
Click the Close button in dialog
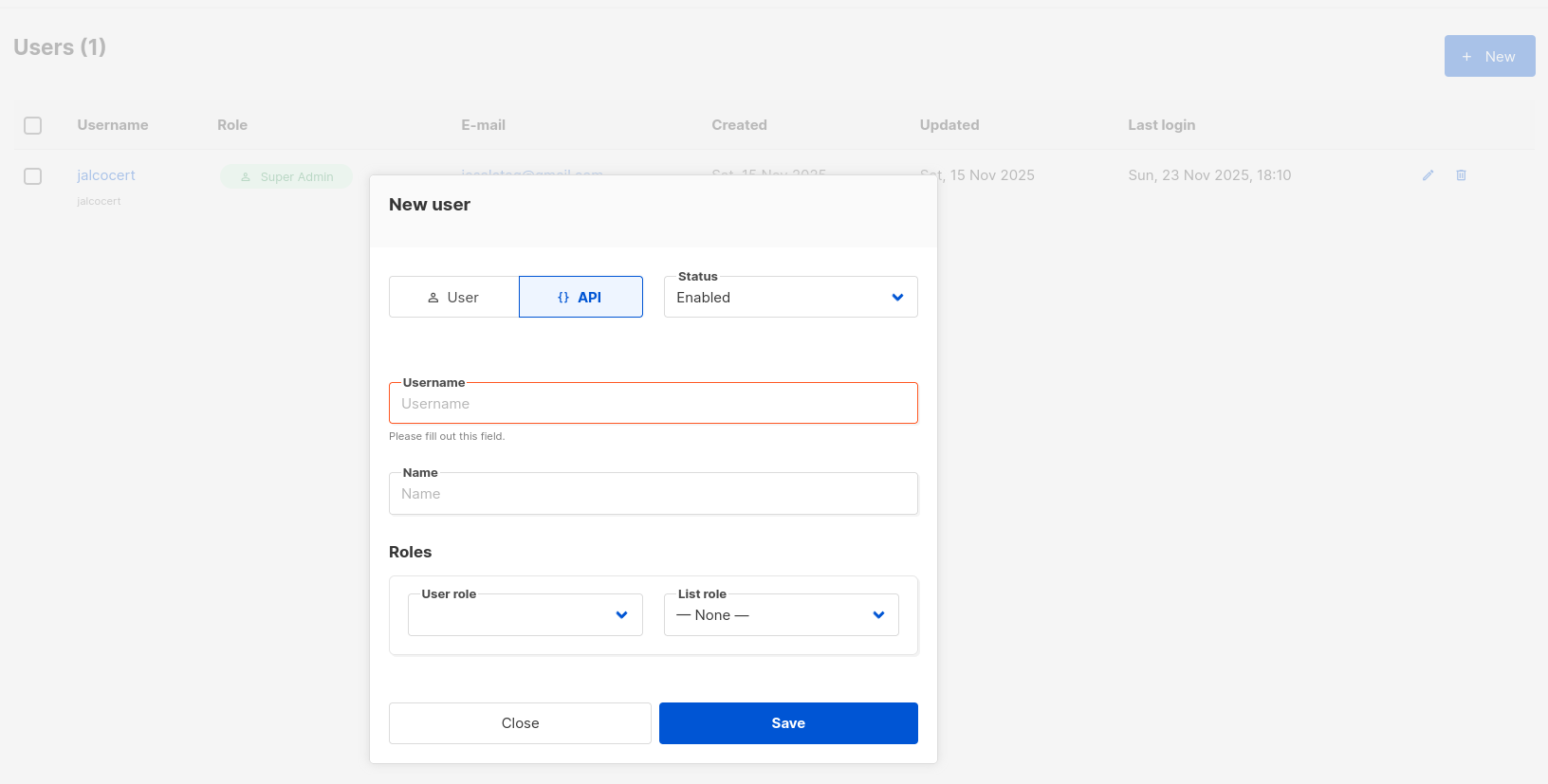[x=520, y=723]
